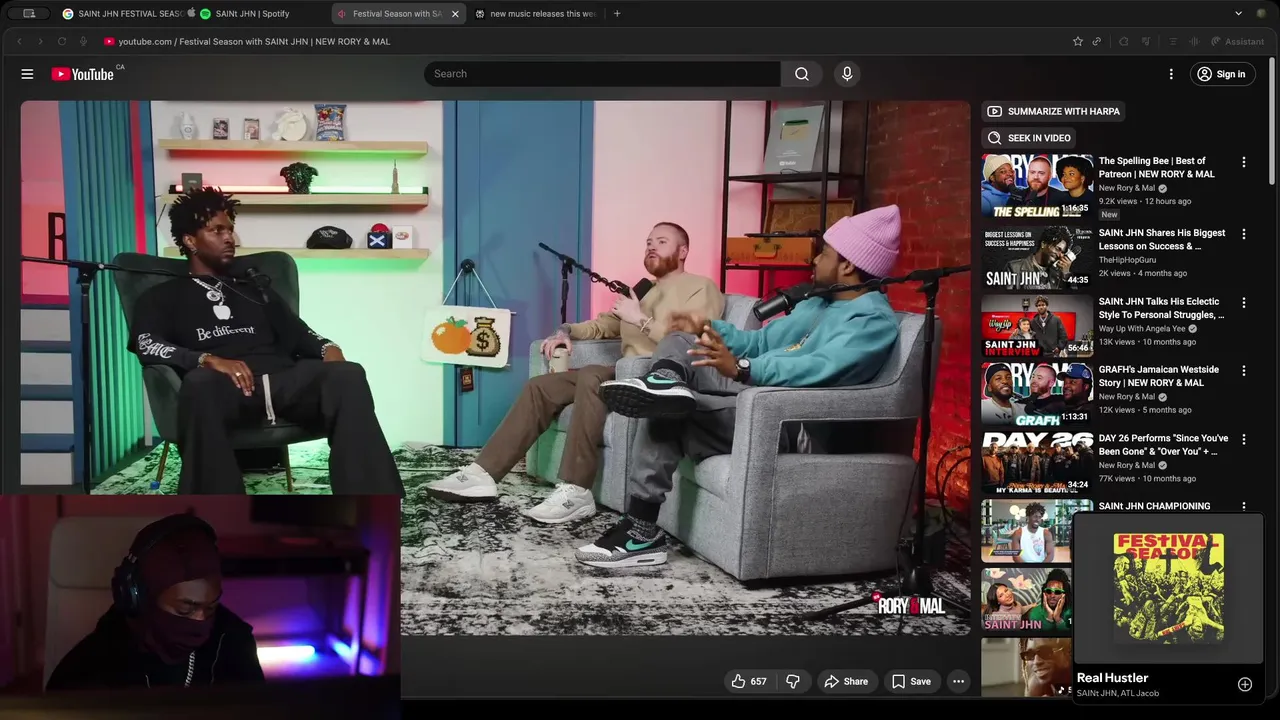This screenshot has height=720, width=1280.
Task: Open Way Up SAINt JHN interview thumbnail
Action: tap(1037, 326)
